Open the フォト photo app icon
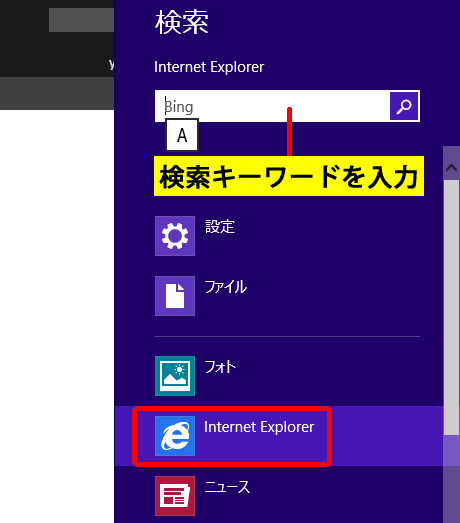The height and width of the screenshot is (523, 460). point(175,376)
